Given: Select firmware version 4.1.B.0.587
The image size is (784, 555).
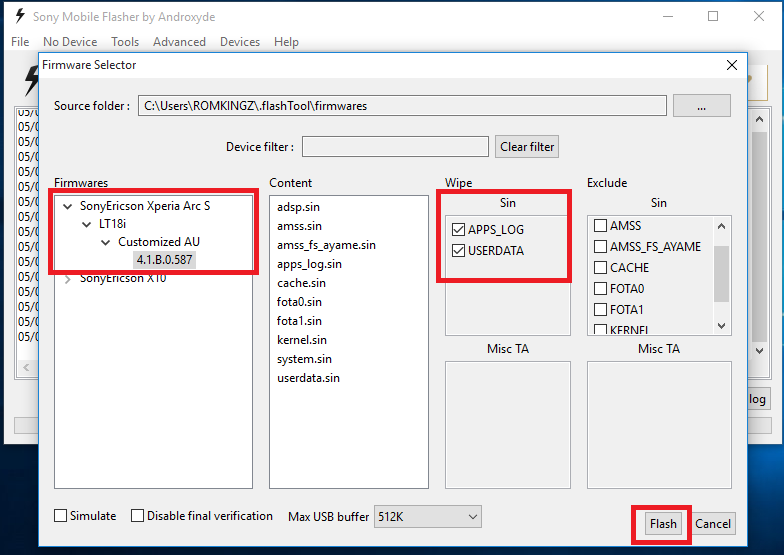Looking at the screenshot, I should tap(164, 260).
